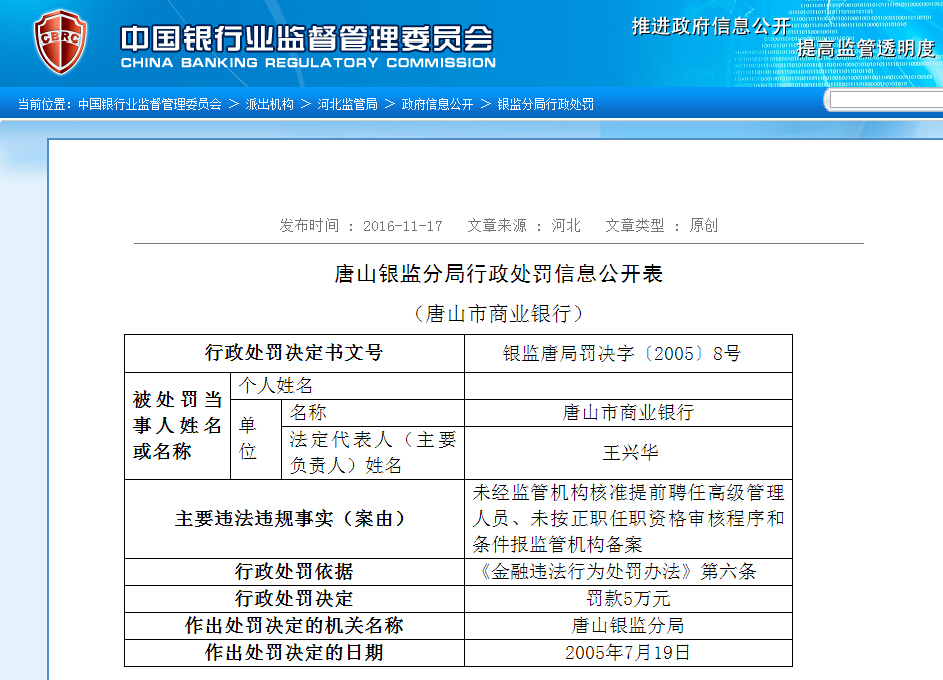943x680 pixels.
Task: Click the slogan 提高监管透明度
Action: coord(867,48)
